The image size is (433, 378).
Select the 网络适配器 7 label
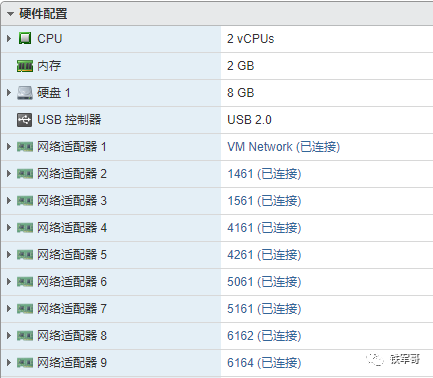tap(72, 309)
